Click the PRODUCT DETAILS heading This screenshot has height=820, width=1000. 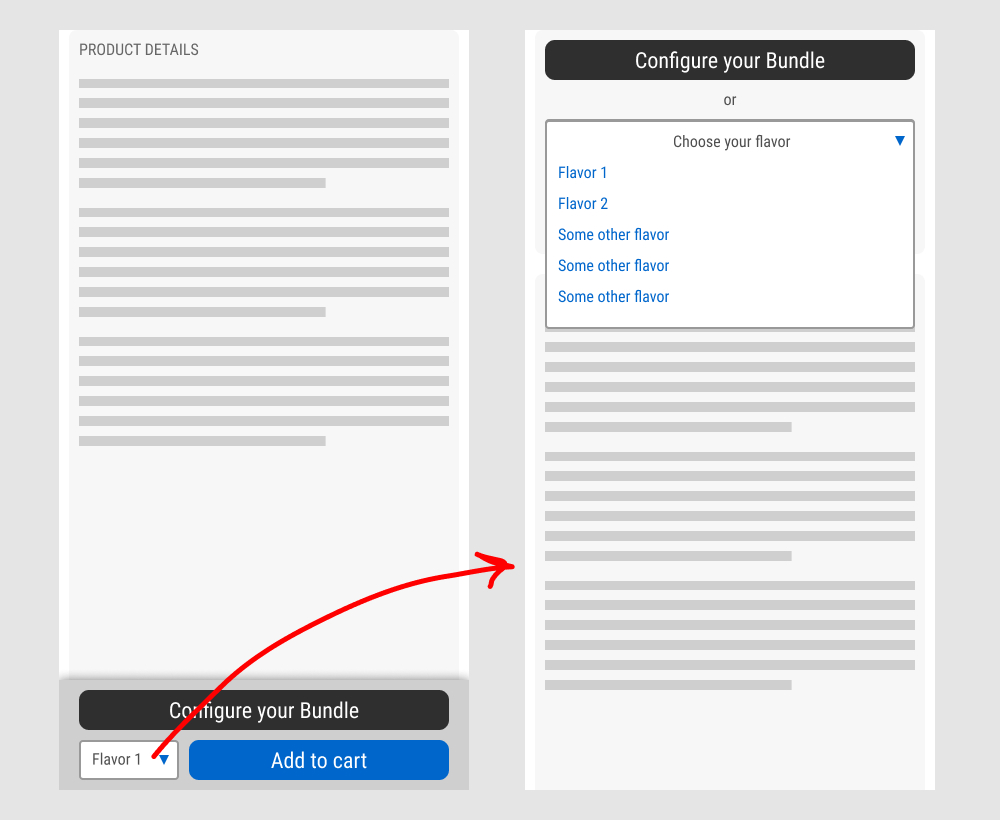pyautogui.click(x=139, y=50)
